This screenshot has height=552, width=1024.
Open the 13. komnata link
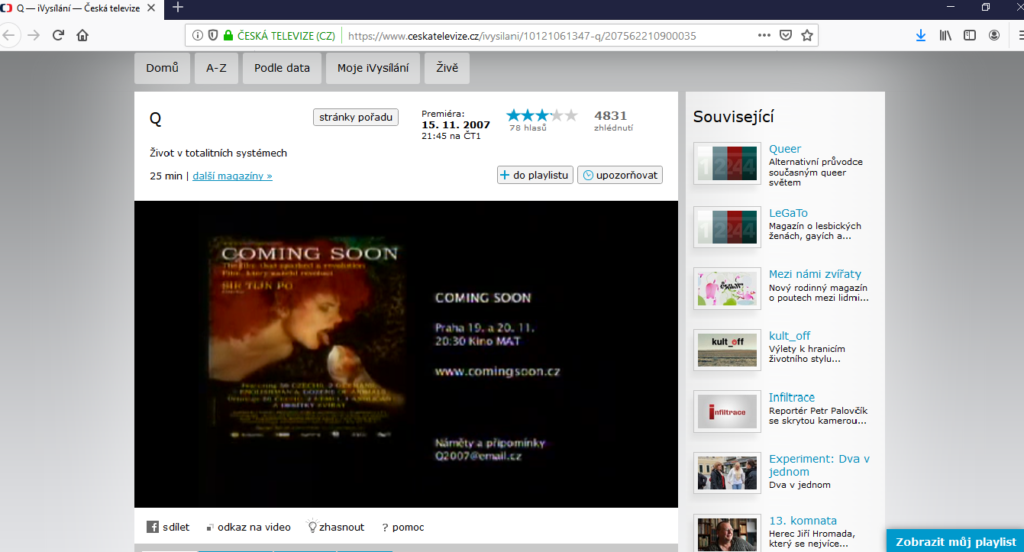tap(803, 521)
